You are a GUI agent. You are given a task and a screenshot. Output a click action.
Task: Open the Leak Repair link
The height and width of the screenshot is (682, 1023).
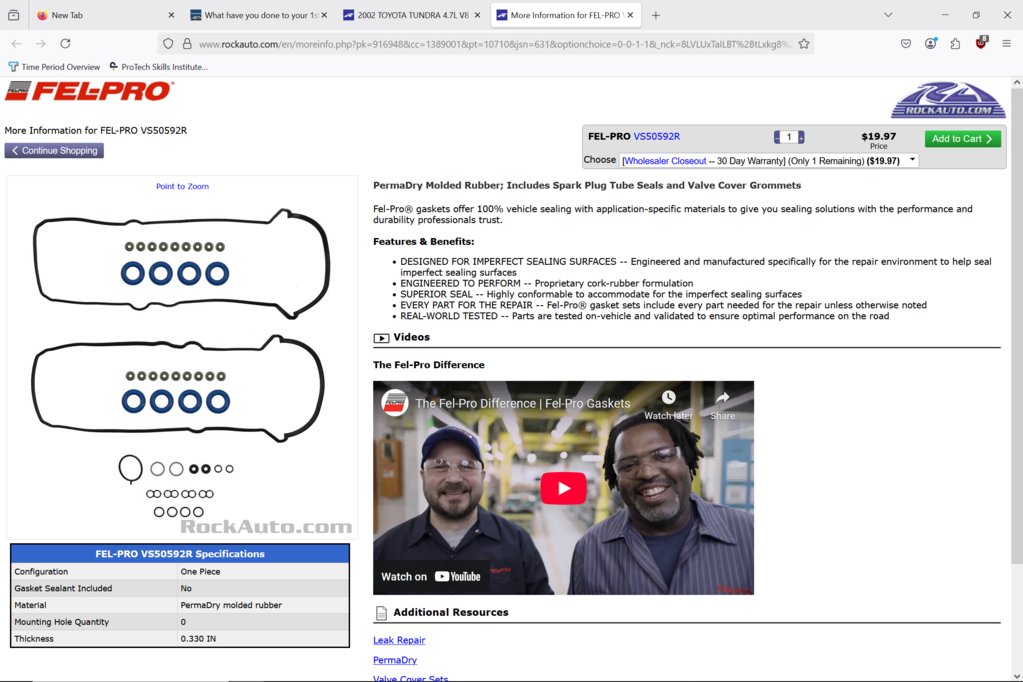(x=399, y=640)
